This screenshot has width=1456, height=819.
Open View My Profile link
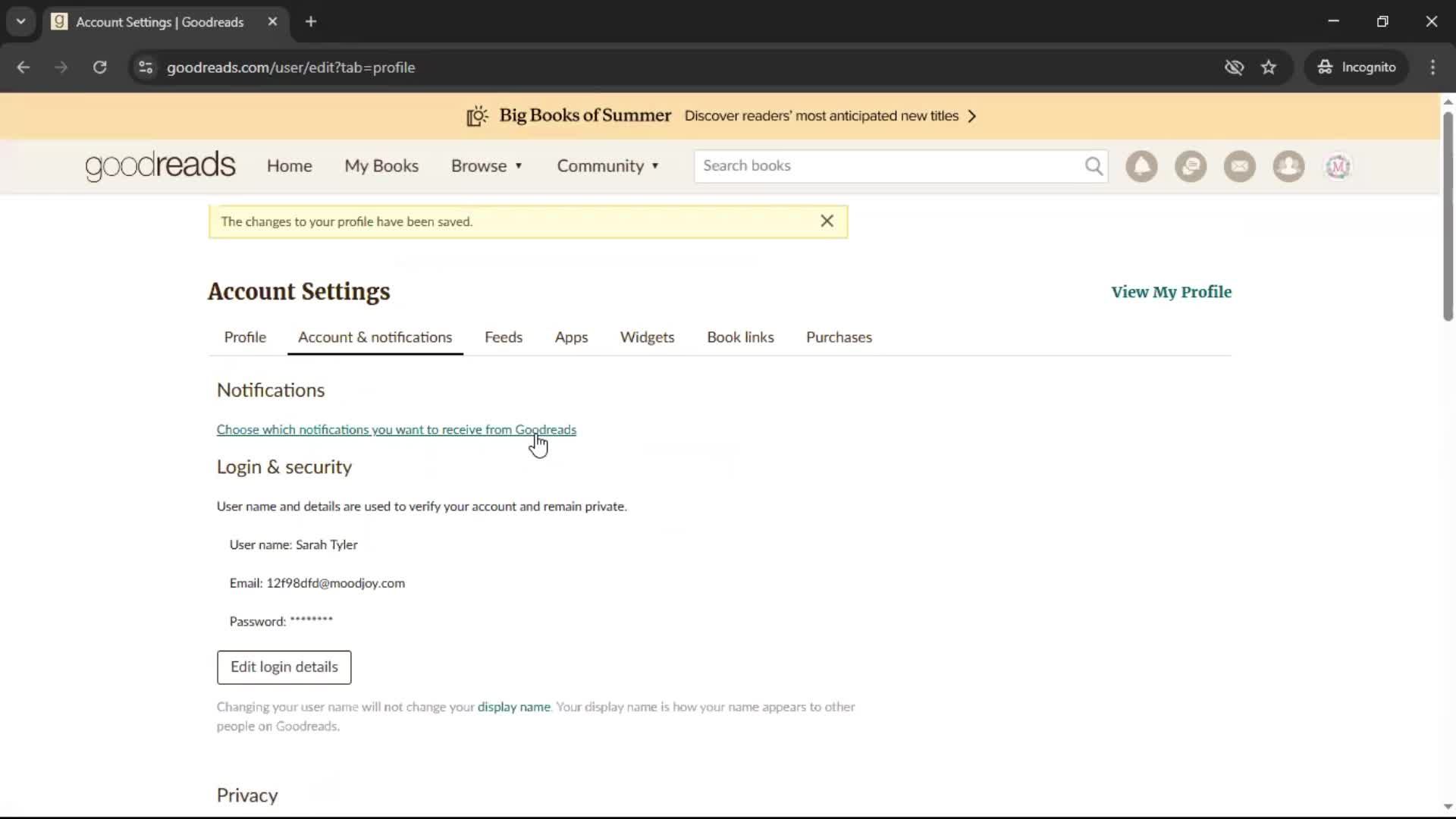(x=1171, y=292)
